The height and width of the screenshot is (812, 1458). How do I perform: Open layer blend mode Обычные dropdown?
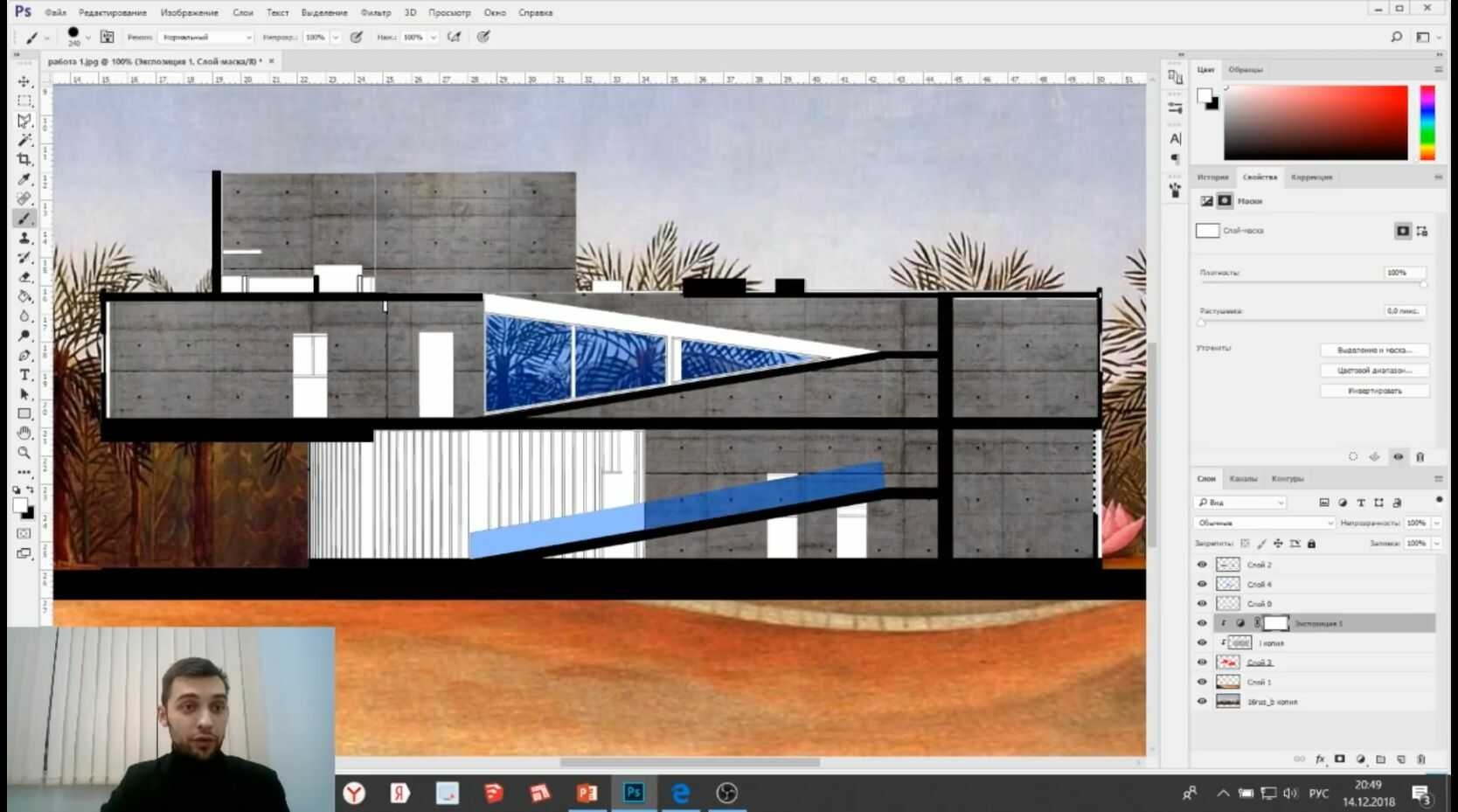tap(1265, 523)
